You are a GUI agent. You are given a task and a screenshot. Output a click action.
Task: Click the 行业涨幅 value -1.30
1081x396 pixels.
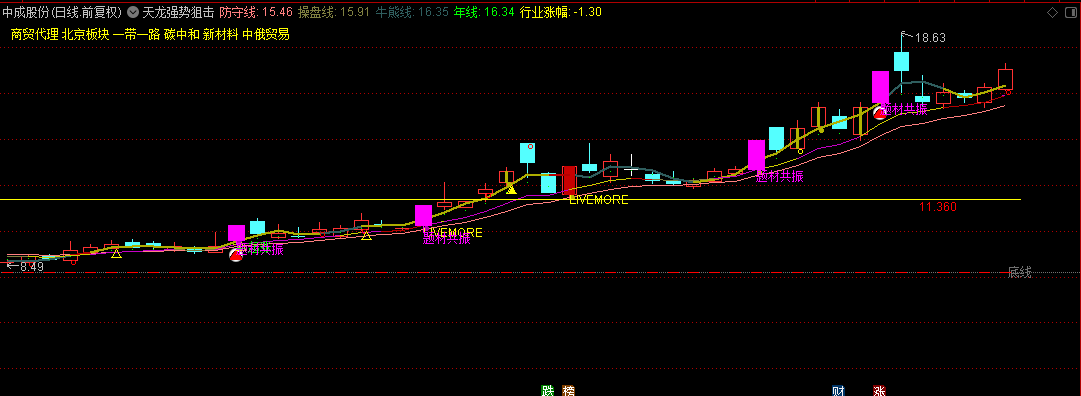pyautogui.click(x=587, y=12)
